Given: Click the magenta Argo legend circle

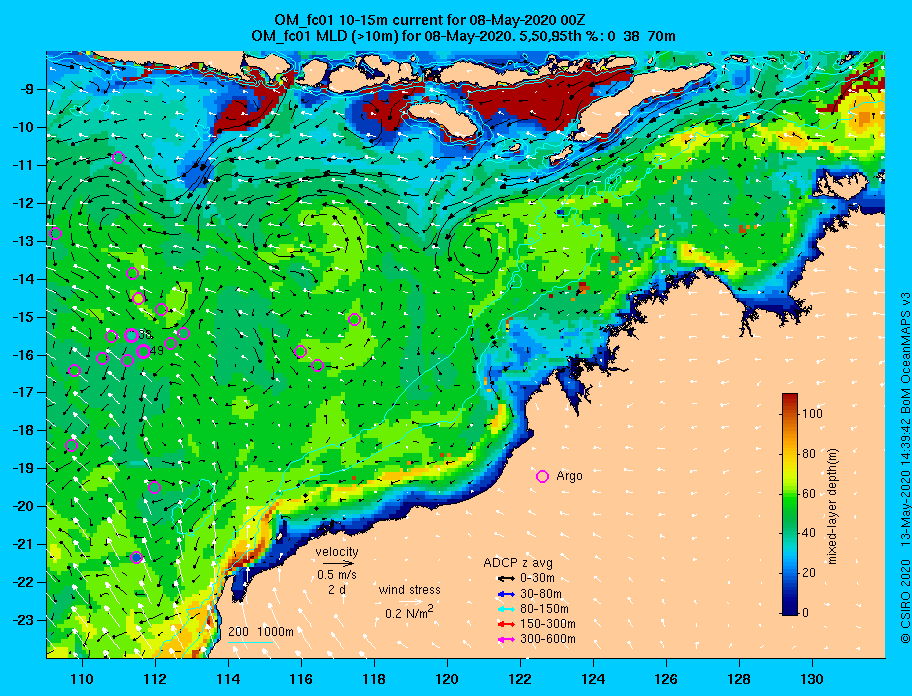Looking at the screenshot, I should tap(542, 476).
